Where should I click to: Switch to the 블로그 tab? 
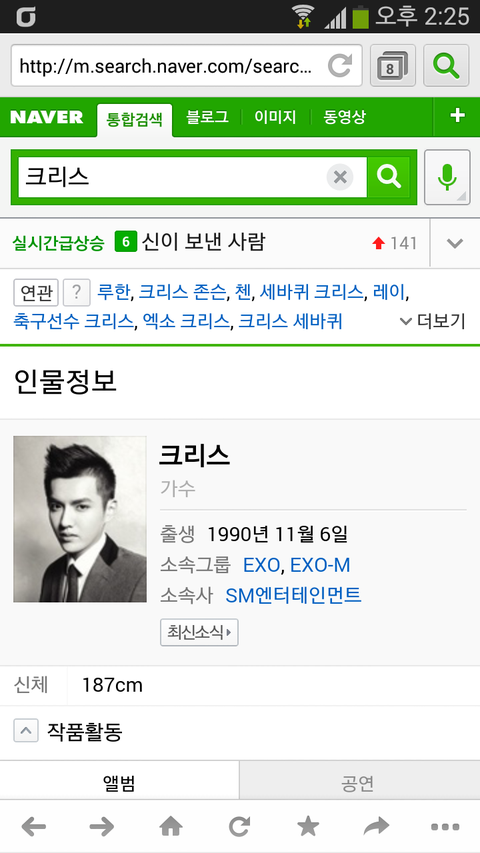click(x=207, y=117)
